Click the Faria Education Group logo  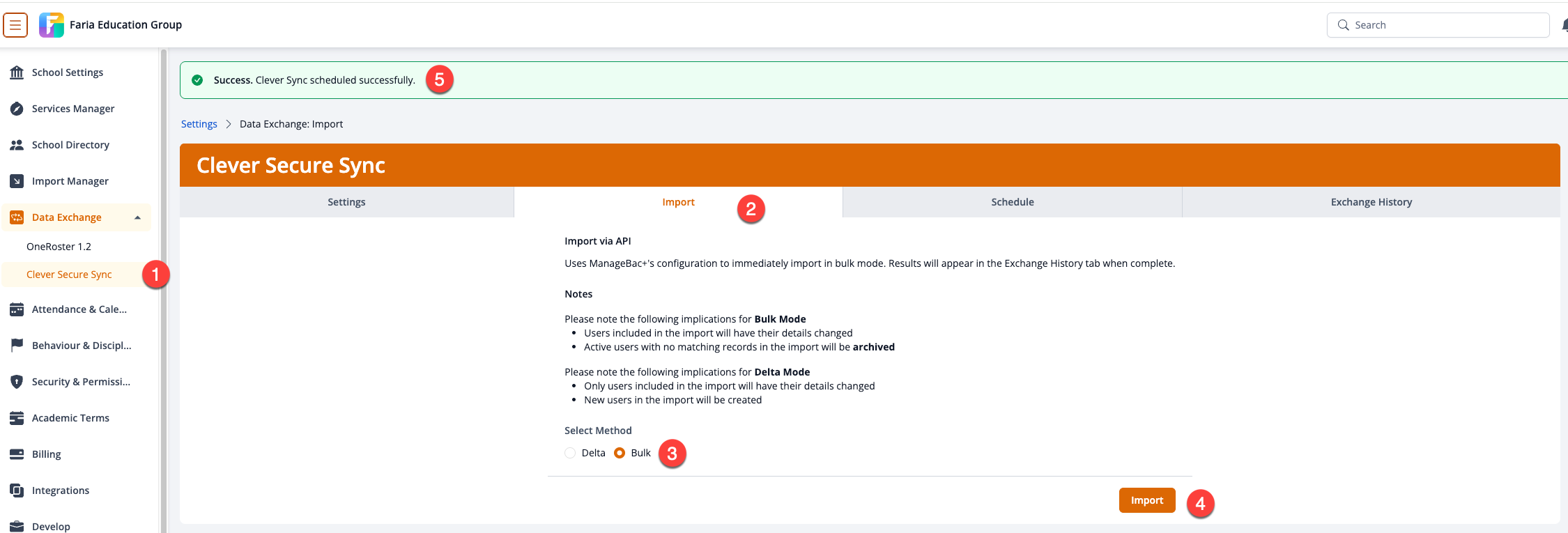52,25
